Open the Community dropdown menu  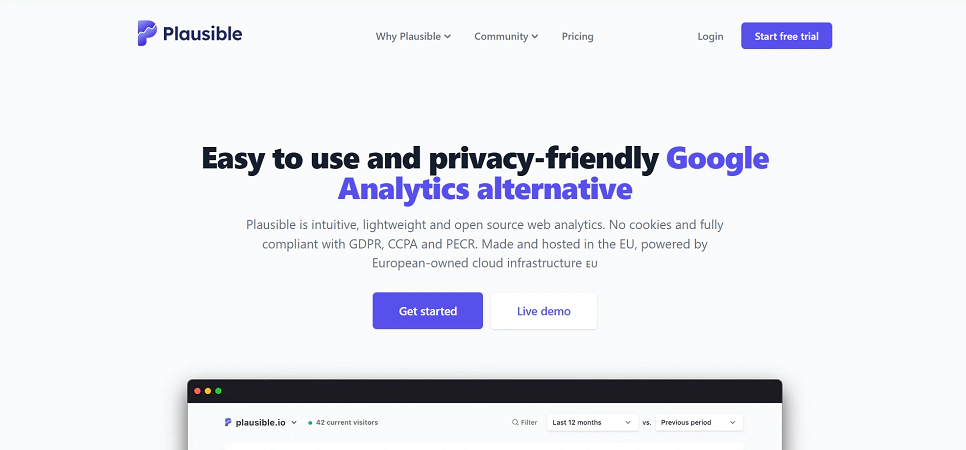click(x=506, y=36)
